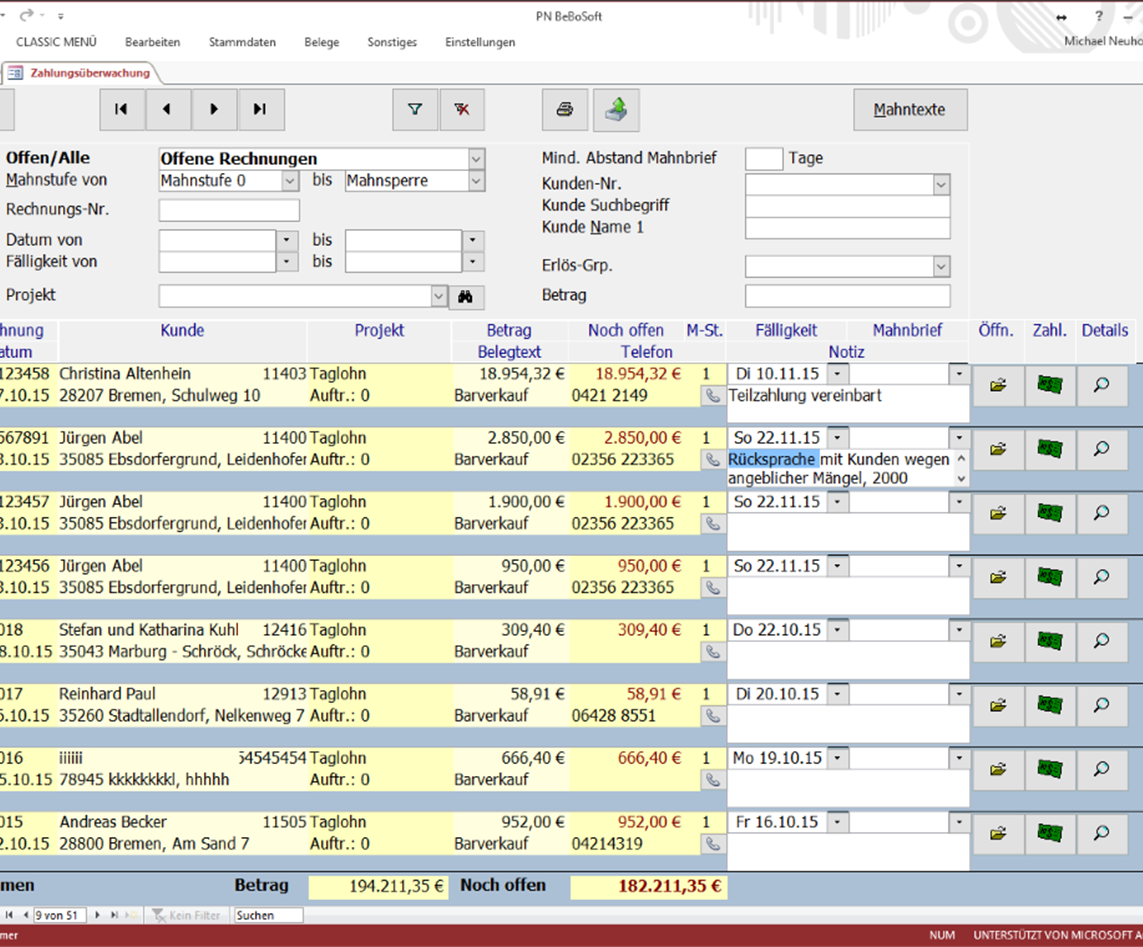Go to first record navigation arrow
1143x947 pixels.
[x=122, y=110]
